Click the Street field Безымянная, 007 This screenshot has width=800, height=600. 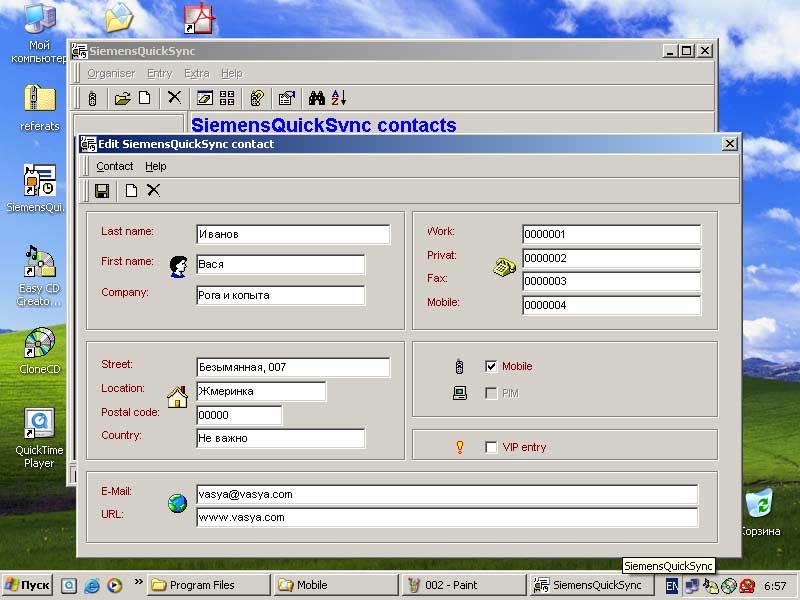pos(293,367)
